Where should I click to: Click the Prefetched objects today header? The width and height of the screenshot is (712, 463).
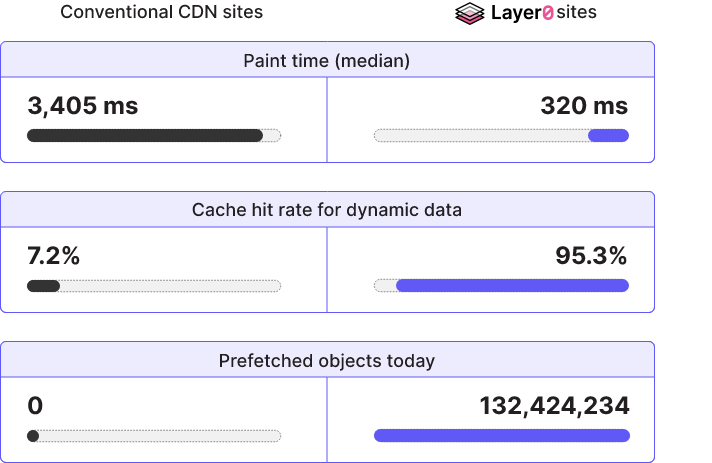click(x=327, y=360)
